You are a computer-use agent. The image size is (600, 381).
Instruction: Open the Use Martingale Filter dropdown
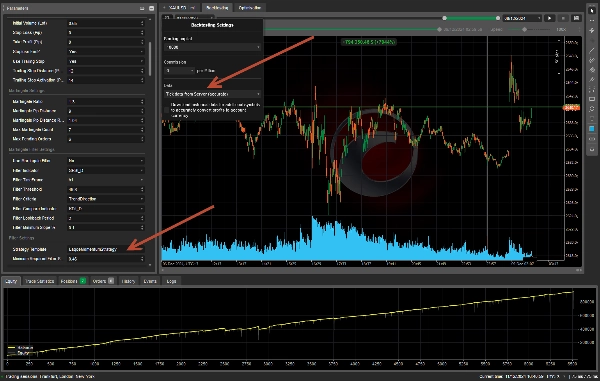(x=106, y=161)
